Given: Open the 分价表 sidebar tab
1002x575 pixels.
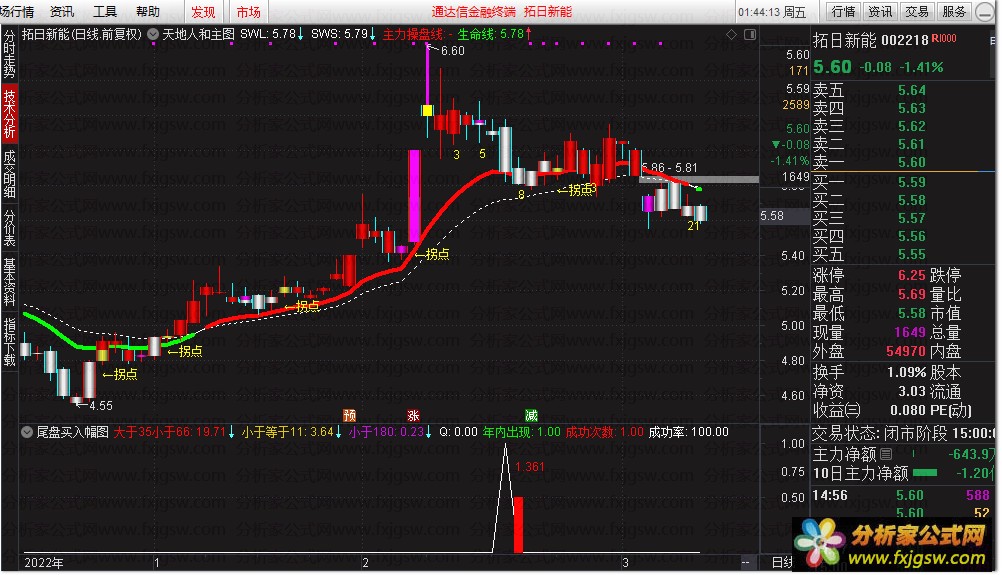Looking at the screenshot, I should tap(10, 227).
